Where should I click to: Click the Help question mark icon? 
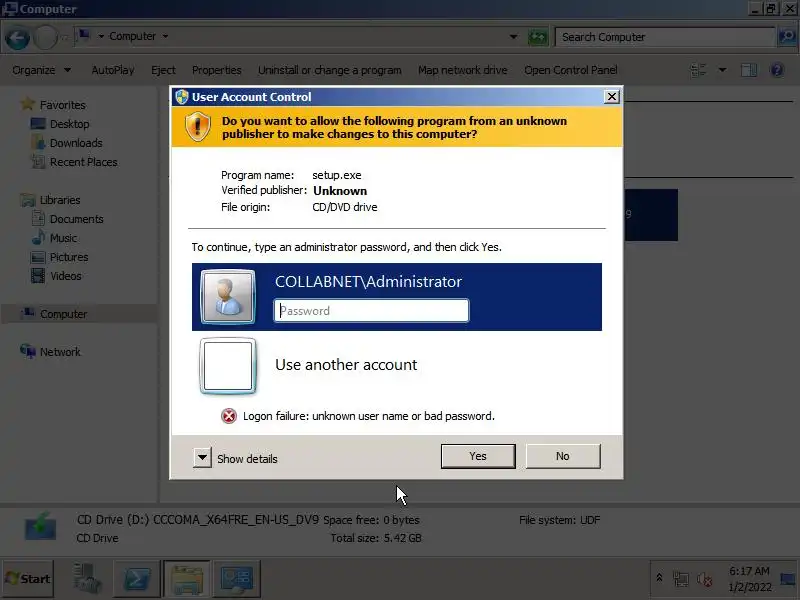tap(777, 70)
